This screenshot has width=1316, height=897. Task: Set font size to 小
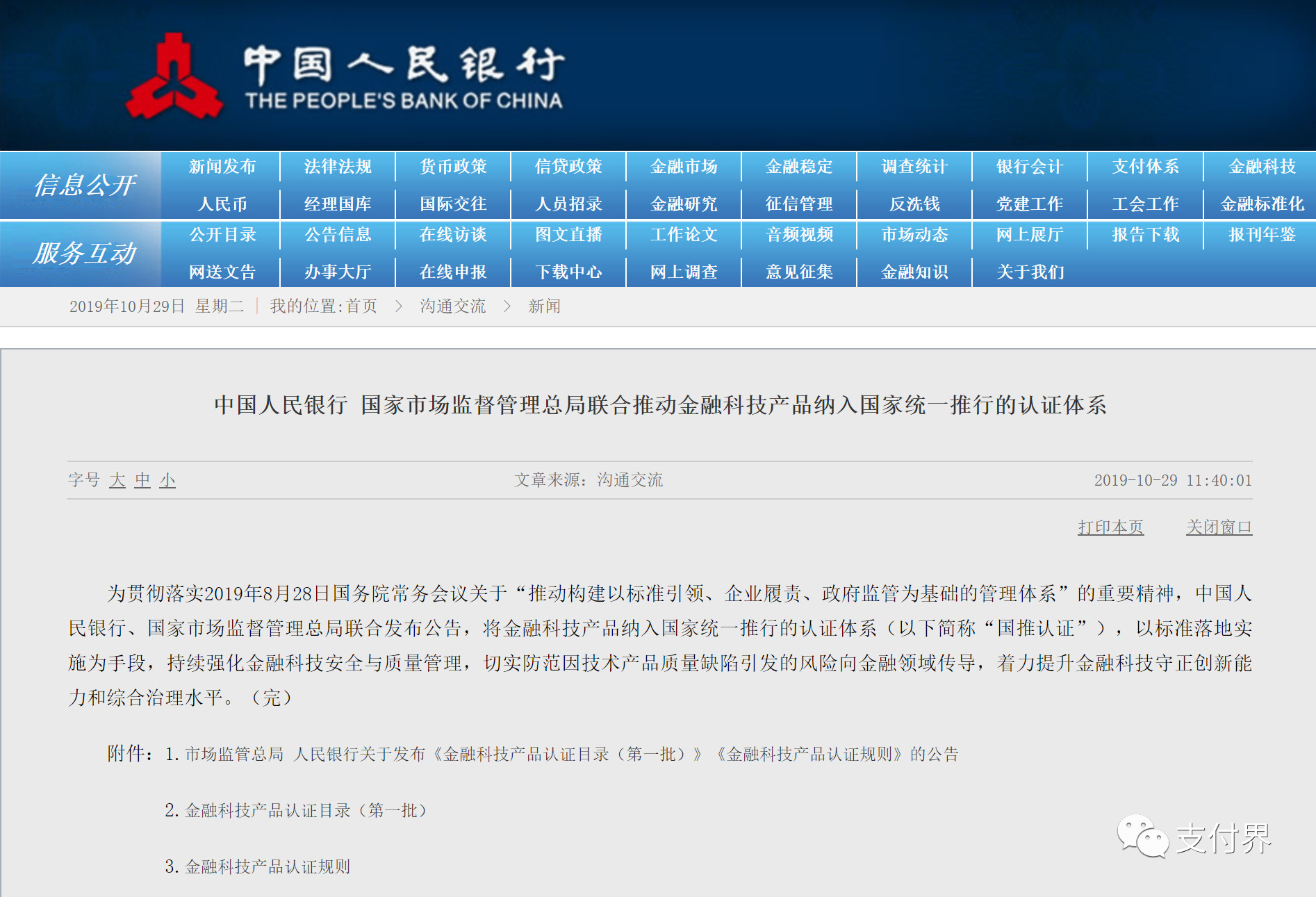tap(167, 480)
